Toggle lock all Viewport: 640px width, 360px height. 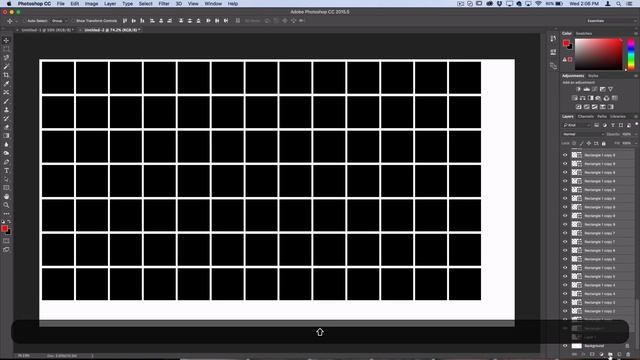pyautogui.click(x=604, y=143)
